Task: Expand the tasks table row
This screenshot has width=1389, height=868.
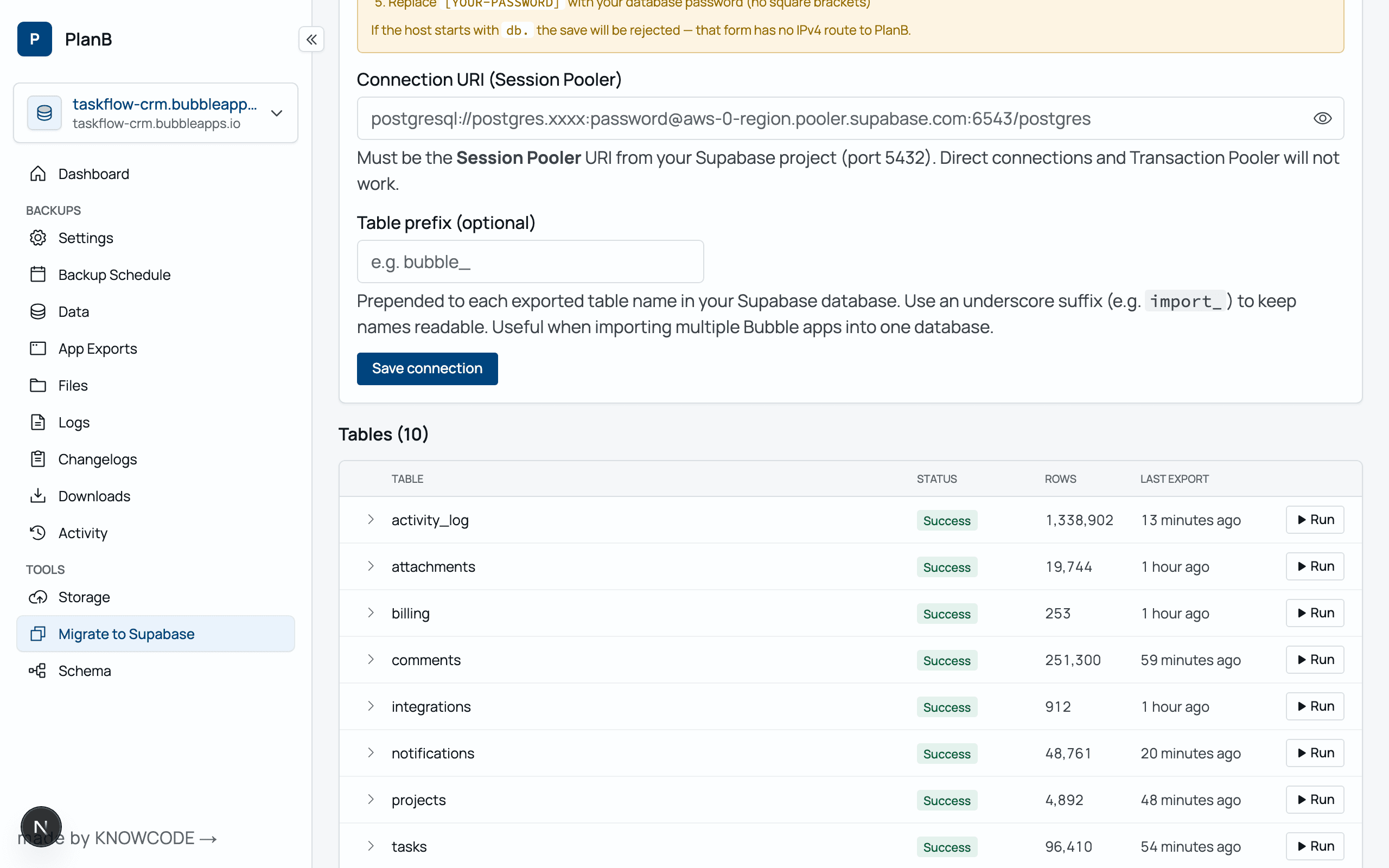Action: pyautogui.click(x=371, y=846)
